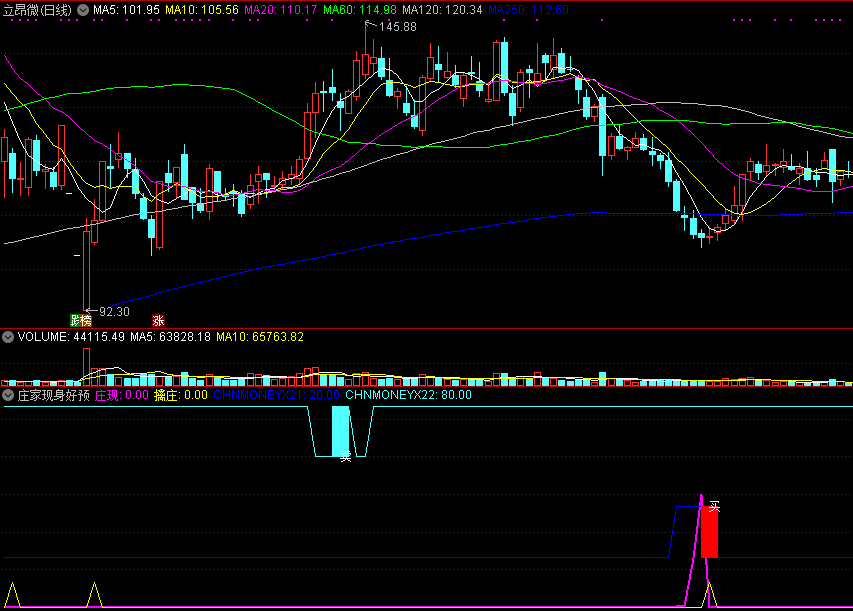Select the MA120: 120.34 label
This screenshot has height=611, width=853.
coord(442,10)
